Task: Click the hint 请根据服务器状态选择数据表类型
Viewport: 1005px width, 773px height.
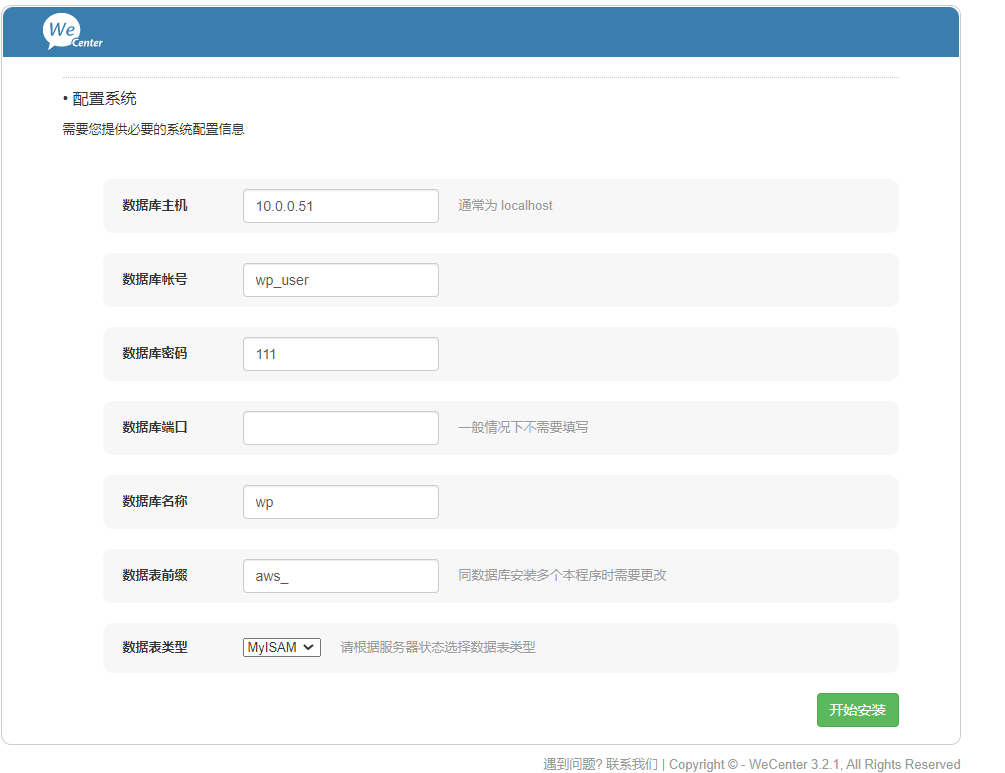Action: (438, 647)
